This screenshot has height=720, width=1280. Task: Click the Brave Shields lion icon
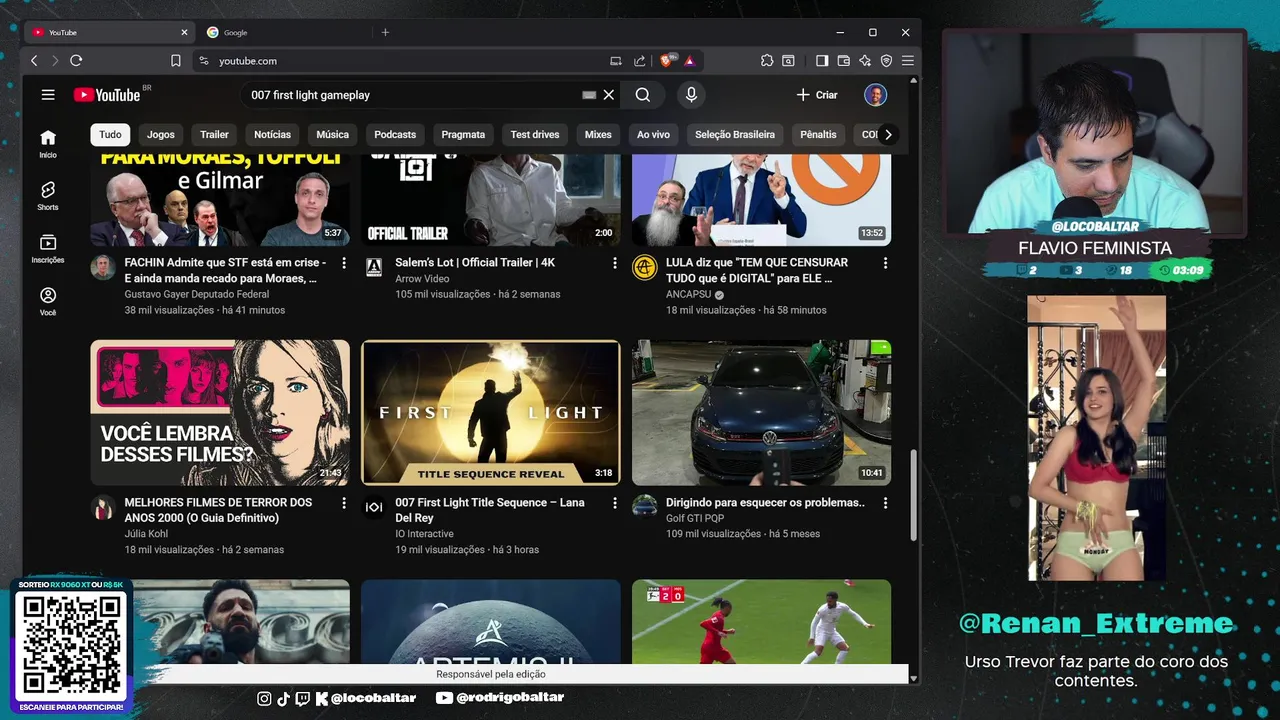tap(667, 61)
